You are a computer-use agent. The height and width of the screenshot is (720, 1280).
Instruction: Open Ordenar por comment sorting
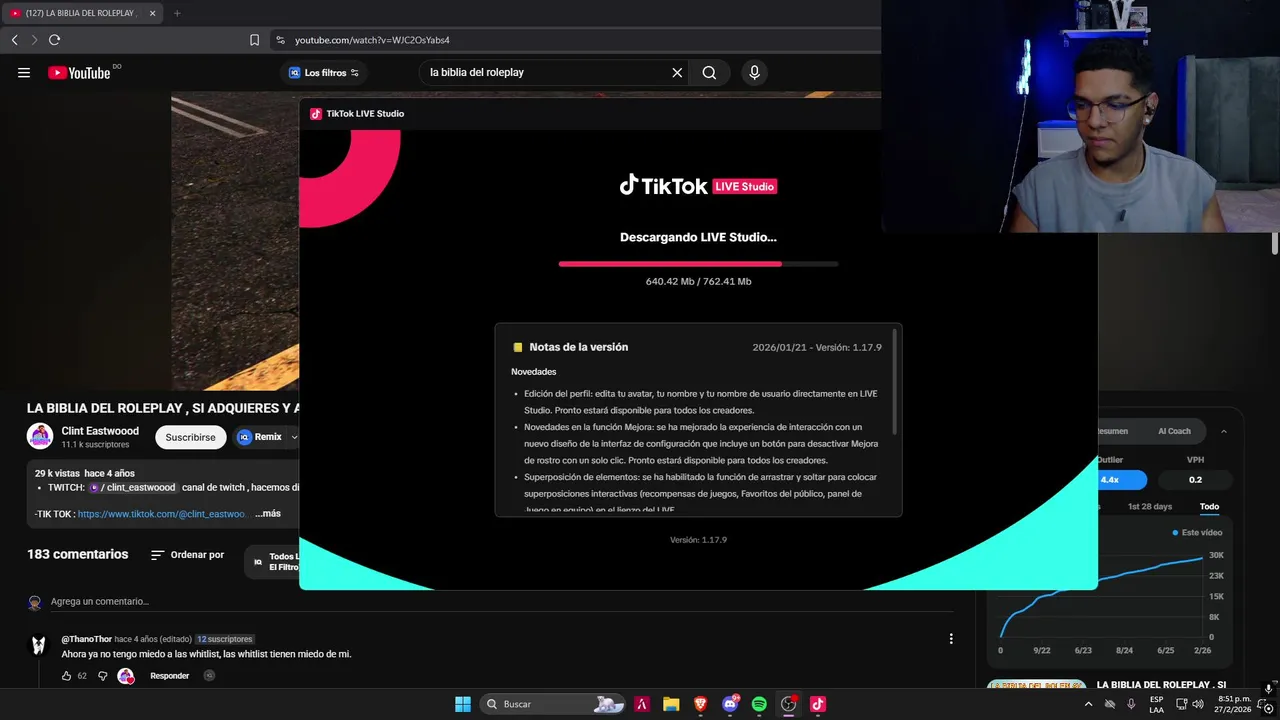tap(187, 555)
